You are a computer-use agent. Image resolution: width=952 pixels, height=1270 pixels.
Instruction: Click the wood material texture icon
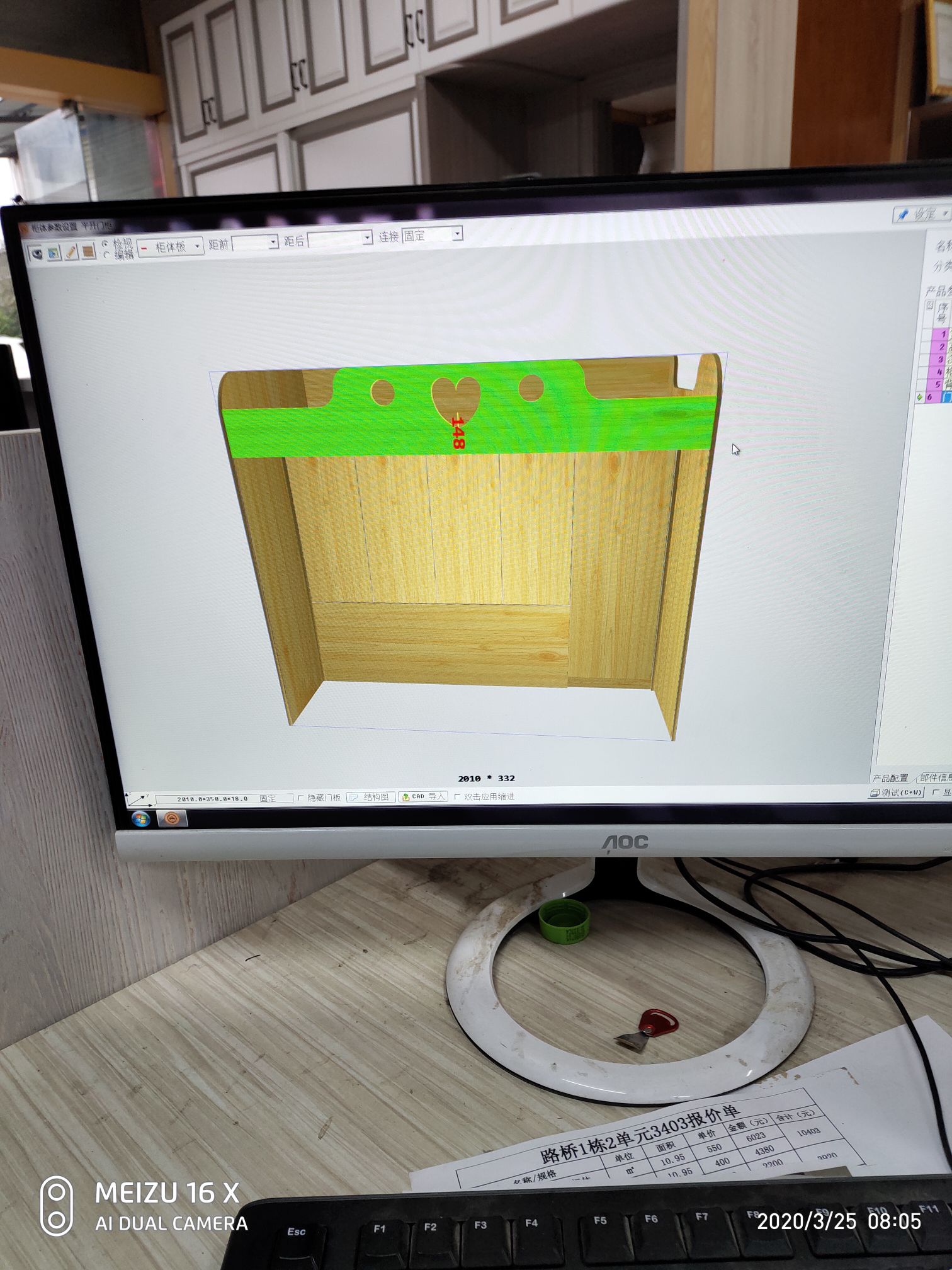coord(88,250)
